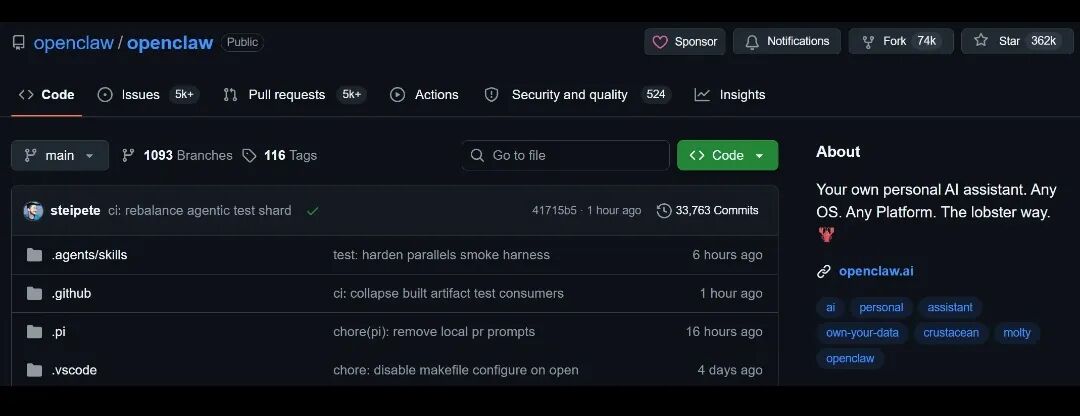1080x416 pixels.
Task: Open the Issues tab
Action: pos(148,95)
